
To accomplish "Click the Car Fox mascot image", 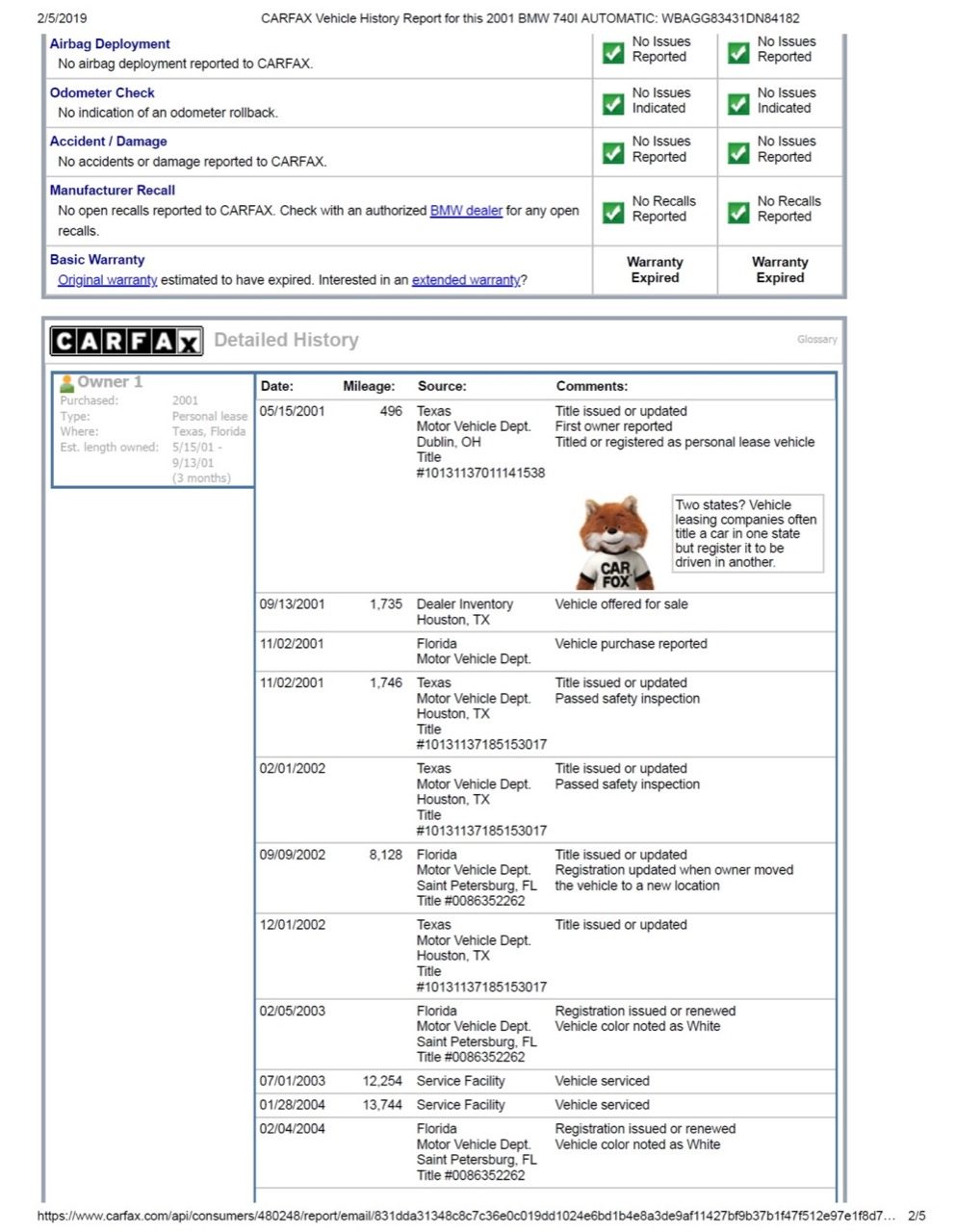I will (616, 544).
